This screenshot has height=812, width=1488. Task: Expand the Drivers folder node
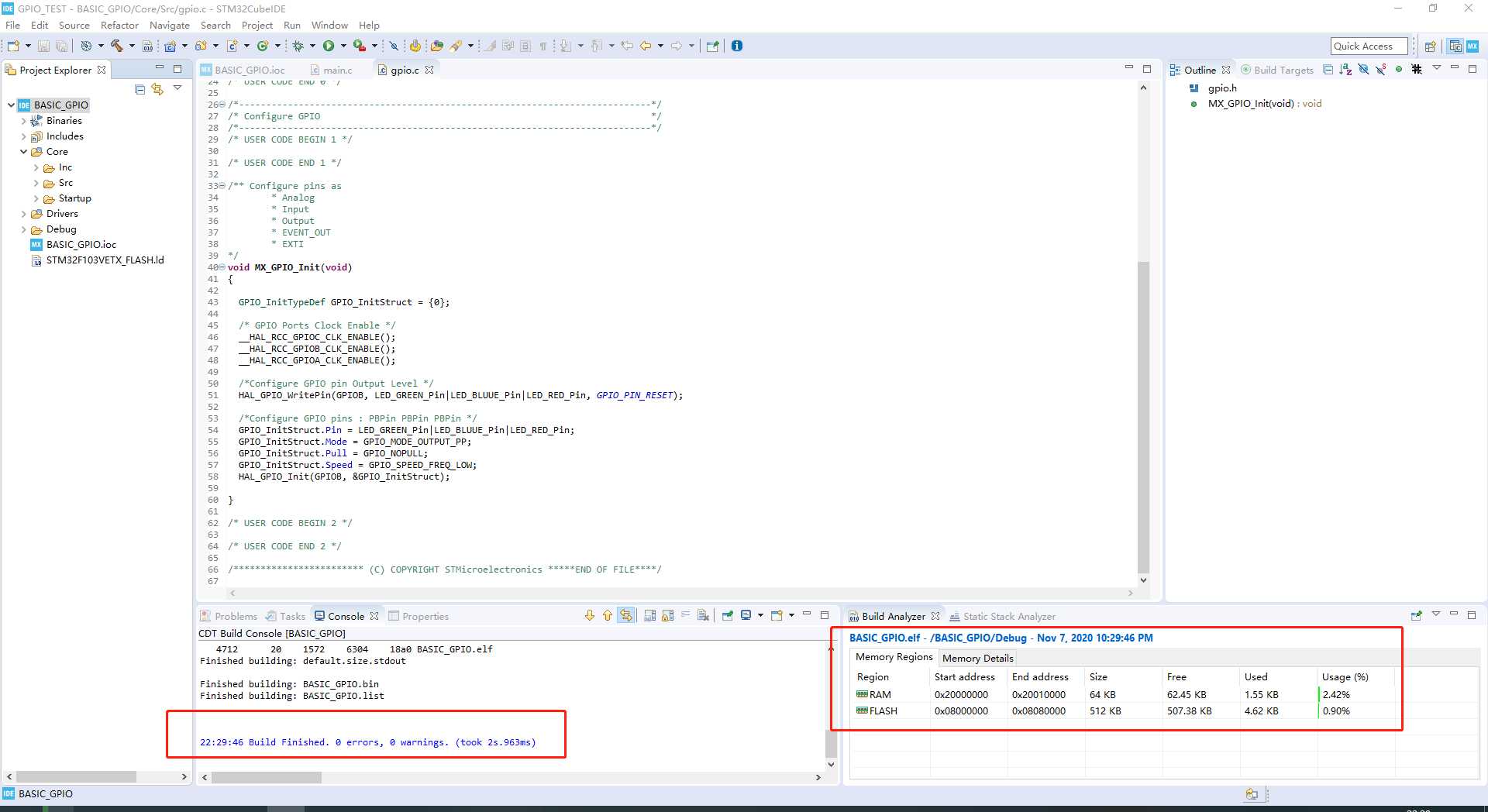click(x=23, y=214)
